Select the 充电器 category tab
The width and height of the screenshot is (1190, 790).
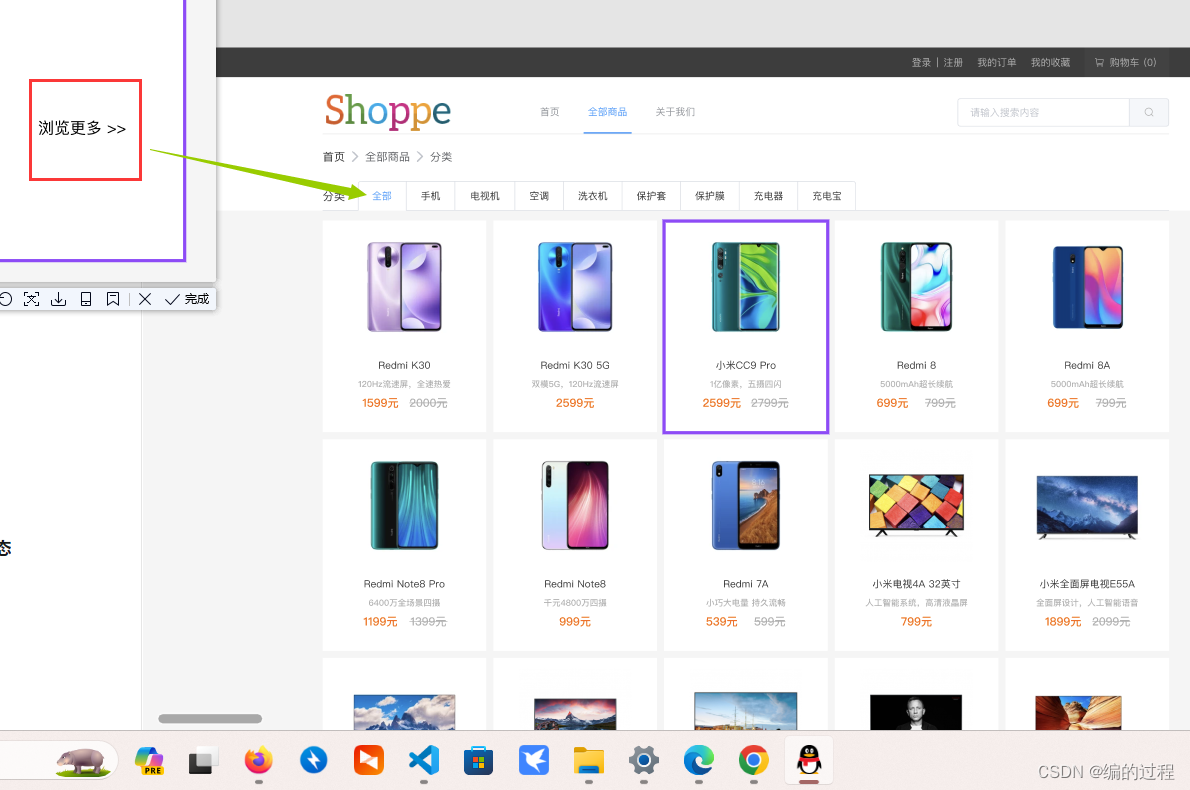coord(768,196)
